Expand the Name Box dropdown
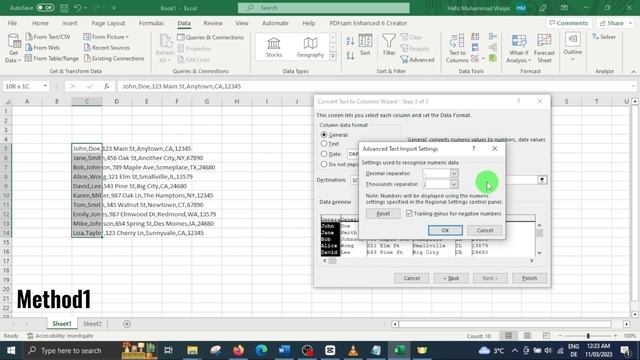Viewport: 640px width, 360px height. click(x=45, y=86)
